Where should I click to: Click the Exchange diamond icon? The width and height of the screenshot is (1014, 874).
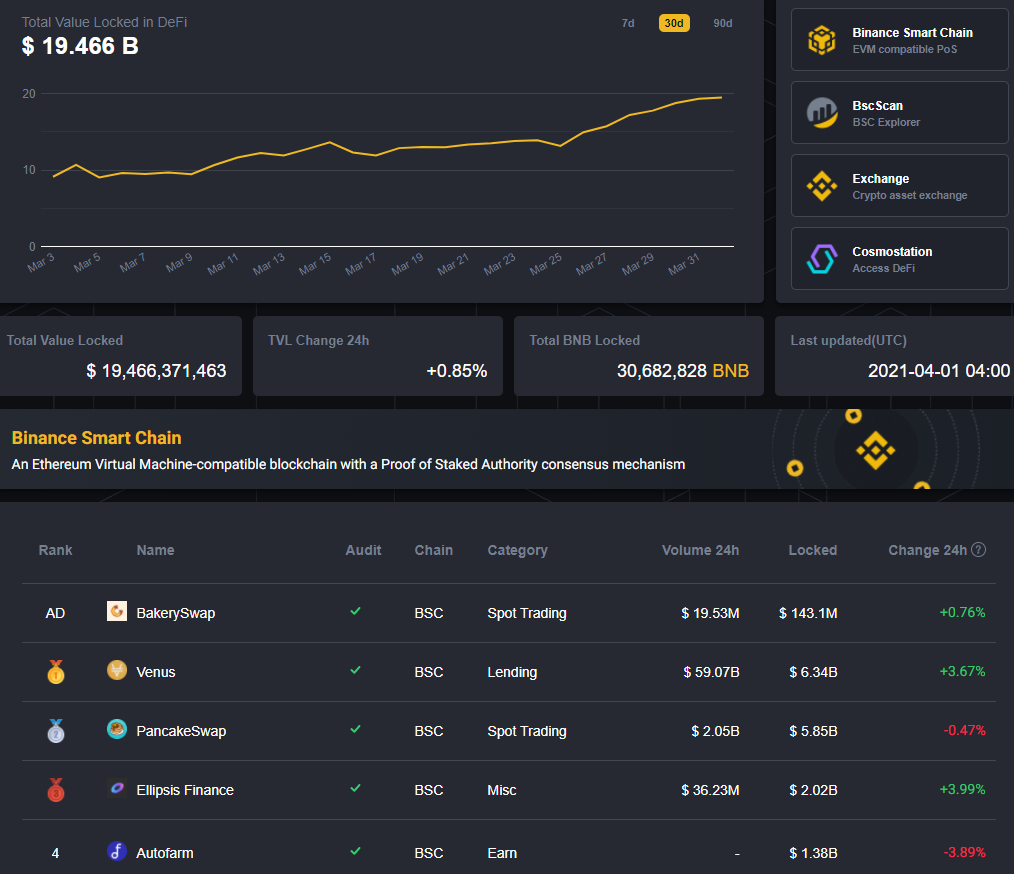822,186
